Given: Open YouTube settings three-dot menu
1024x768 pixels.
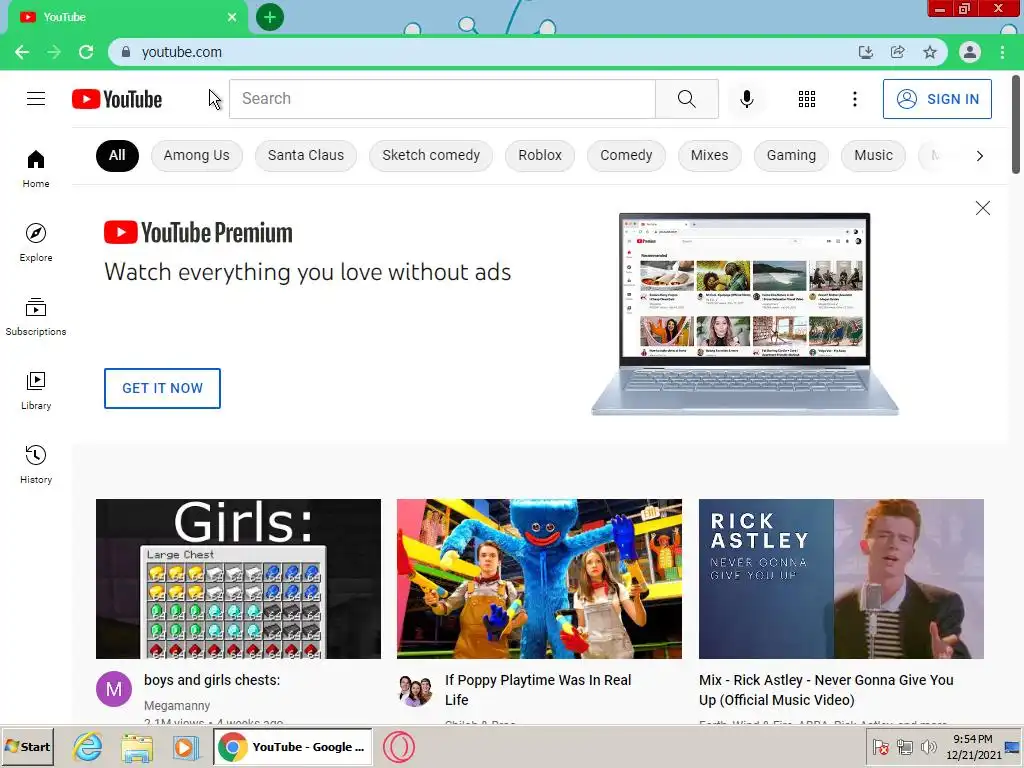Looking at the screenshot, I should pyautogui.click(x=854, y=99).
